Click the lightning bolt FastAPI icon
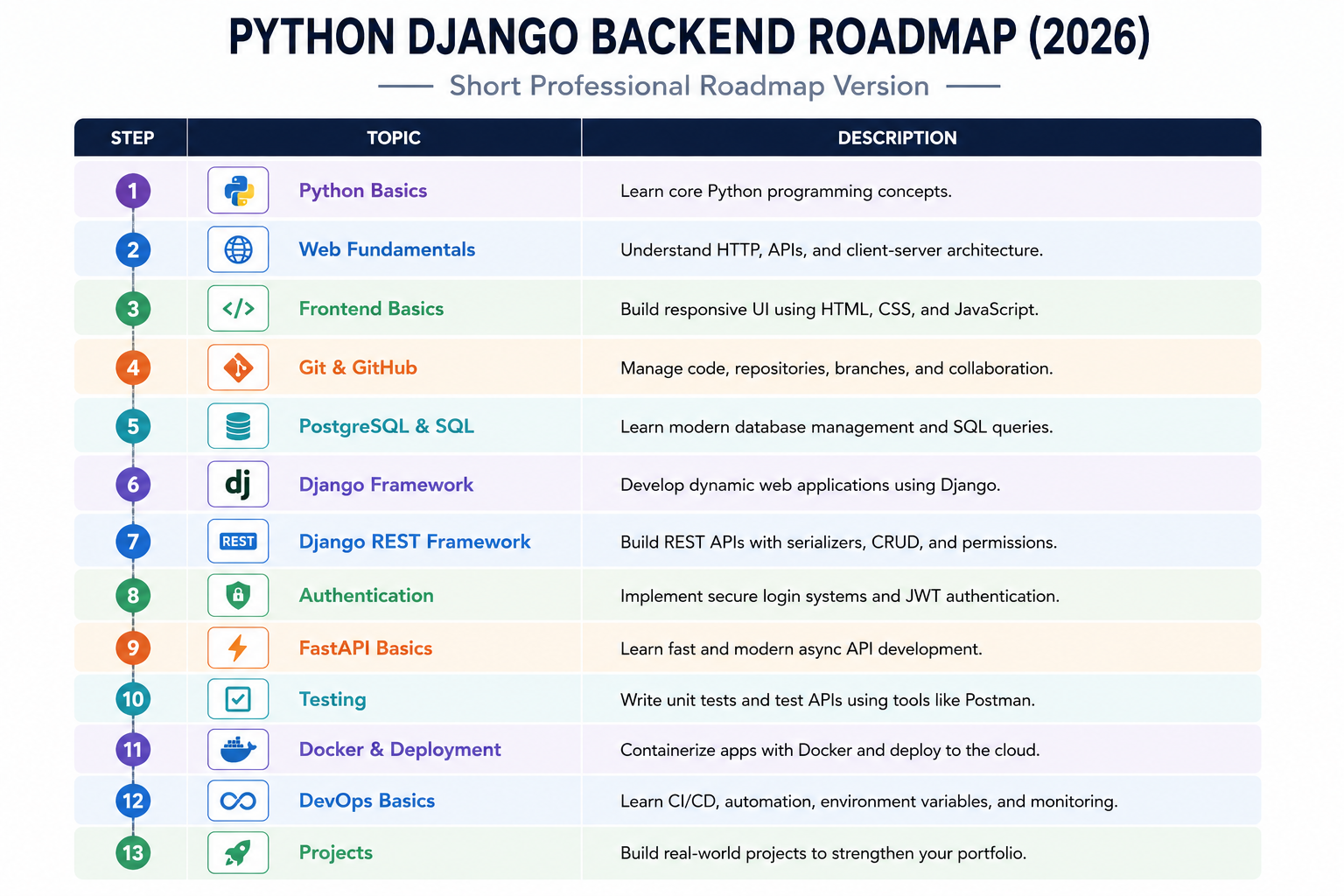1344x896 pixels. 238,647
